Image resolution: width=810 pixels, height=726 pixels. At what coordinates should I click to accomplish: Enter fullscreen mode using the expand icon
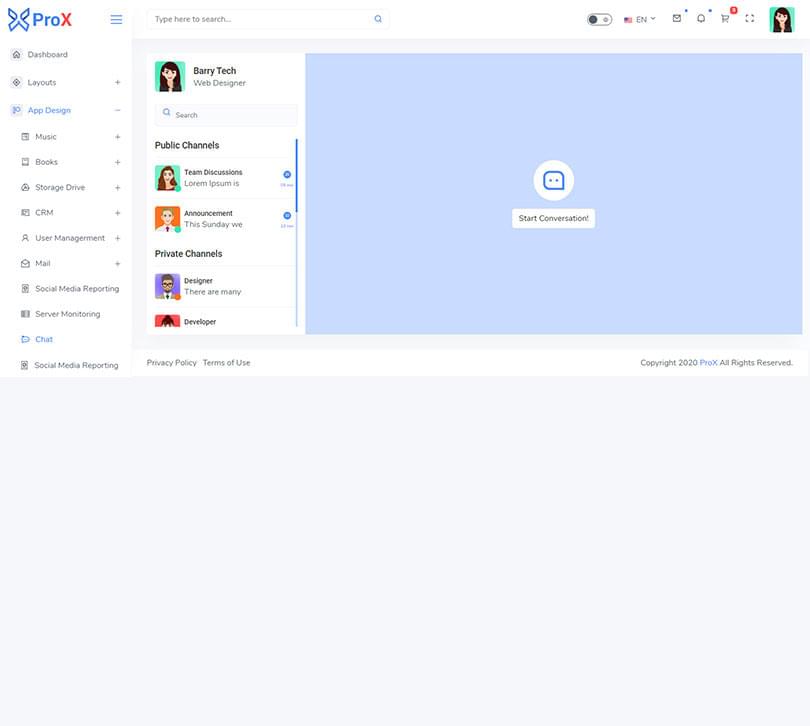[x=750, y=19]
